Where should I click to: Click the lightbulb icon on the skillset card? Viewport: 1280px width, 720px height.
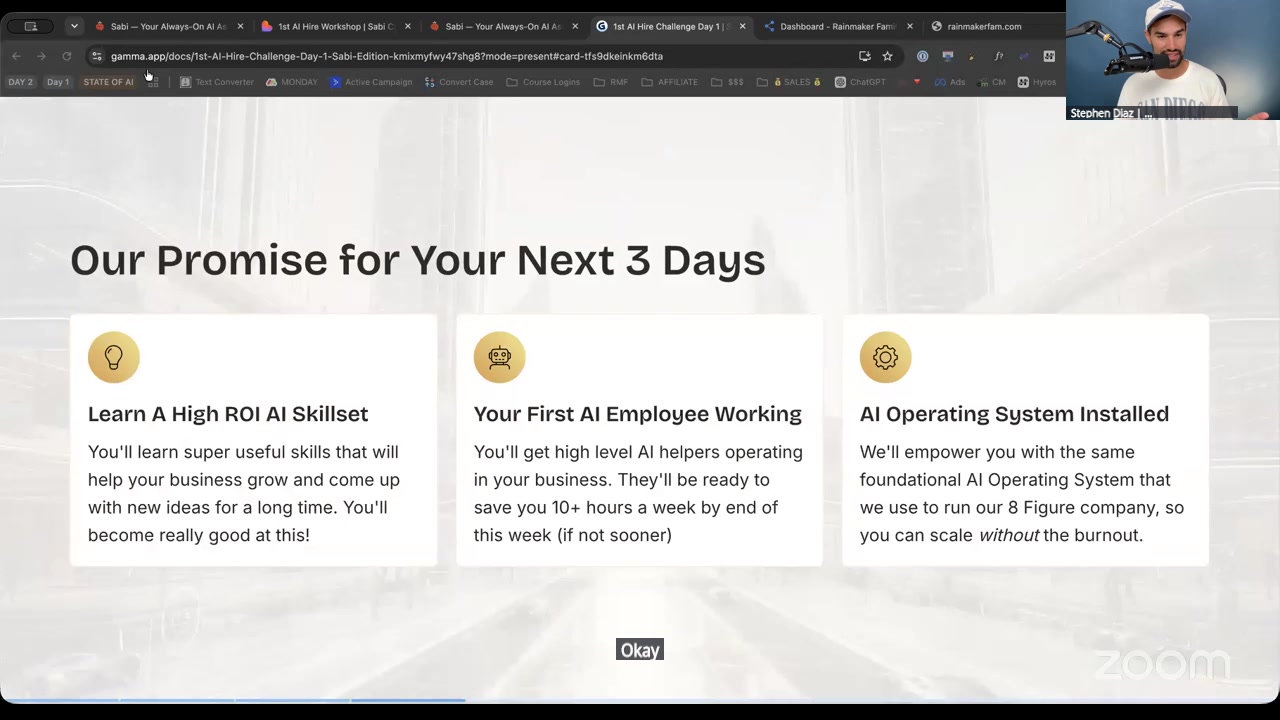pos(113,357)
